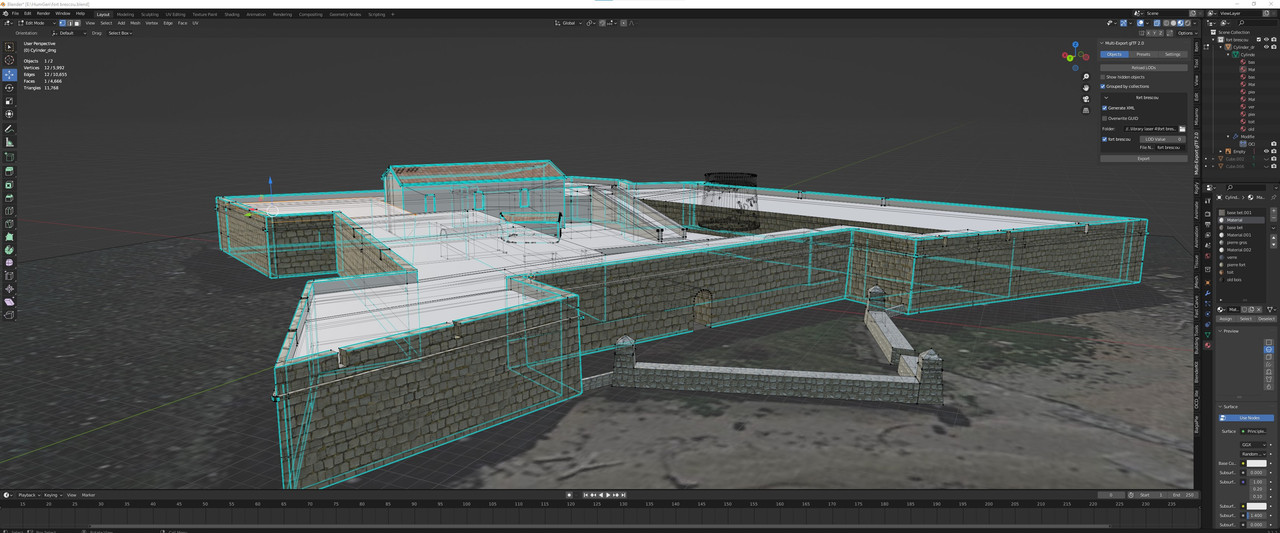Click Use Nodes button
Viewport: 1280px width, 533px height.
tap(1246, 418)
